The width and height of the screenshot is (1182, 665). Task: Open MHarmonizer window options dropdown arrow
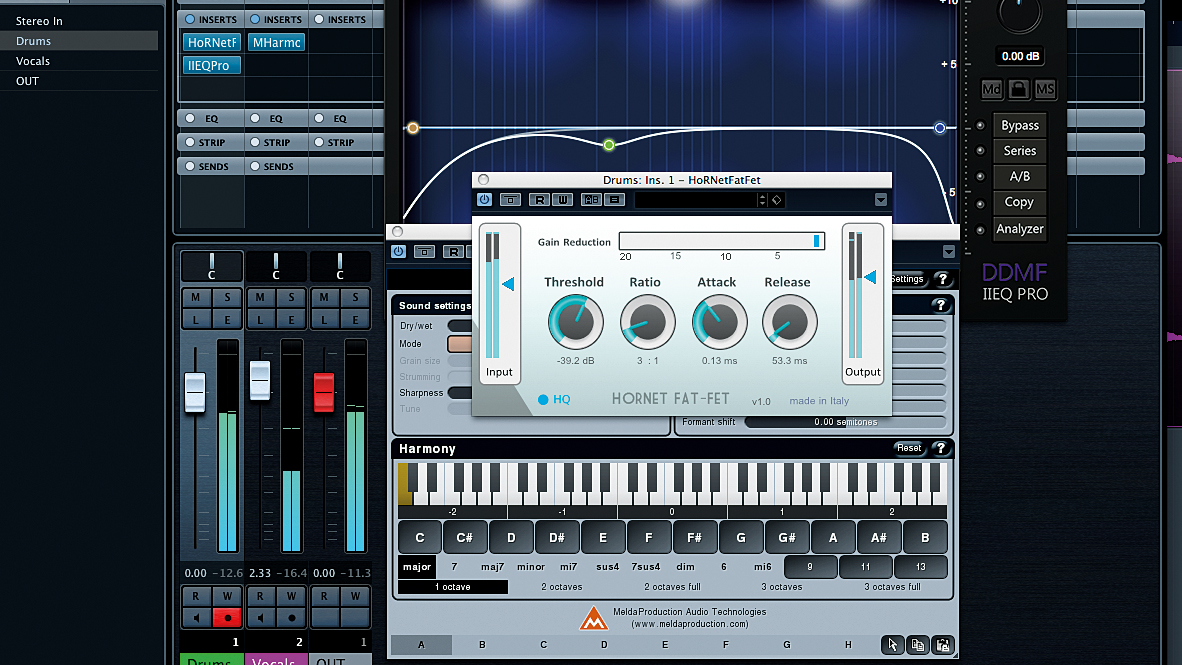pos(948,252)
